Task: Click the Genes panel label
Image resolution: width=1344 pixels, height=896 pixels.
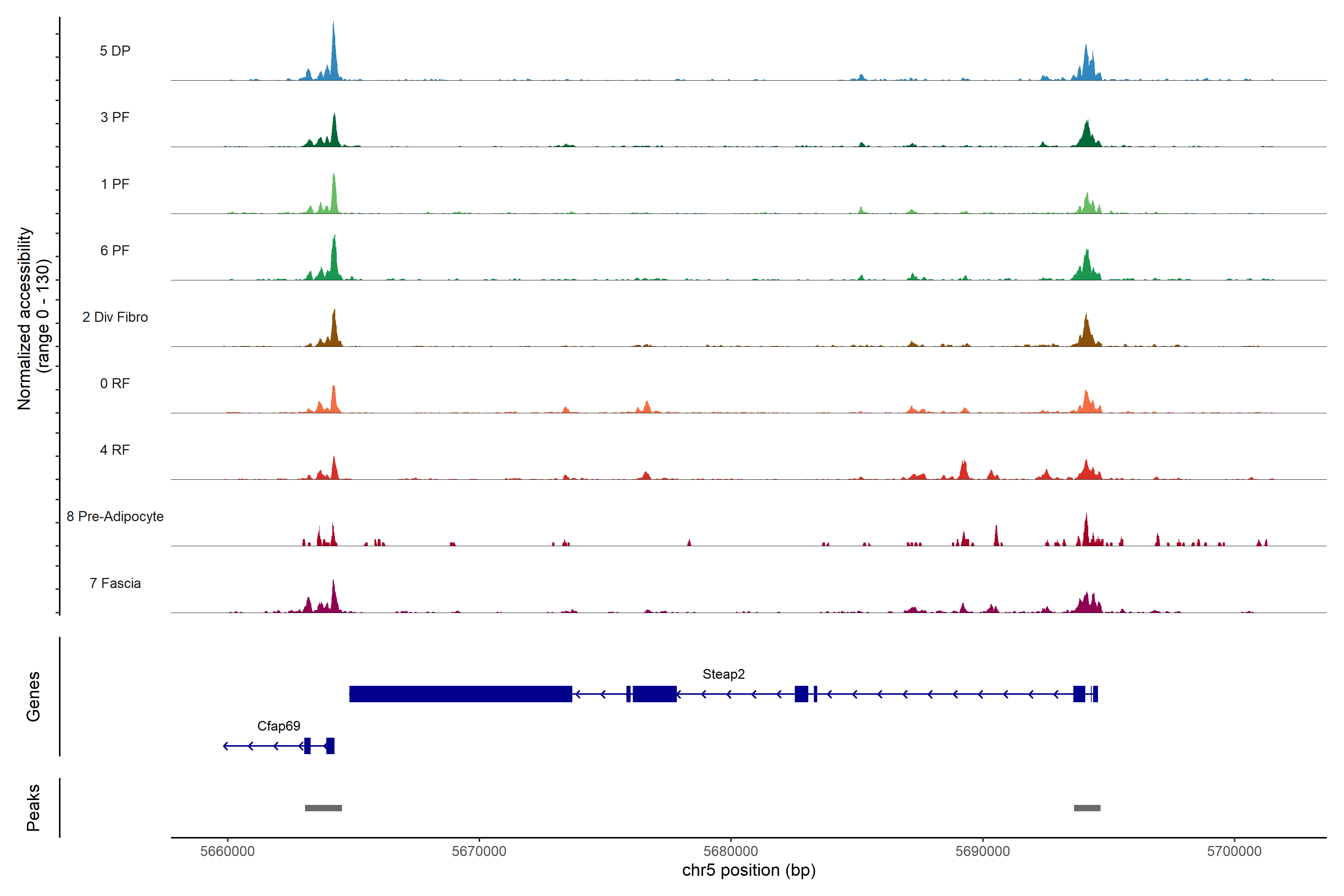Action: point(33,697)
